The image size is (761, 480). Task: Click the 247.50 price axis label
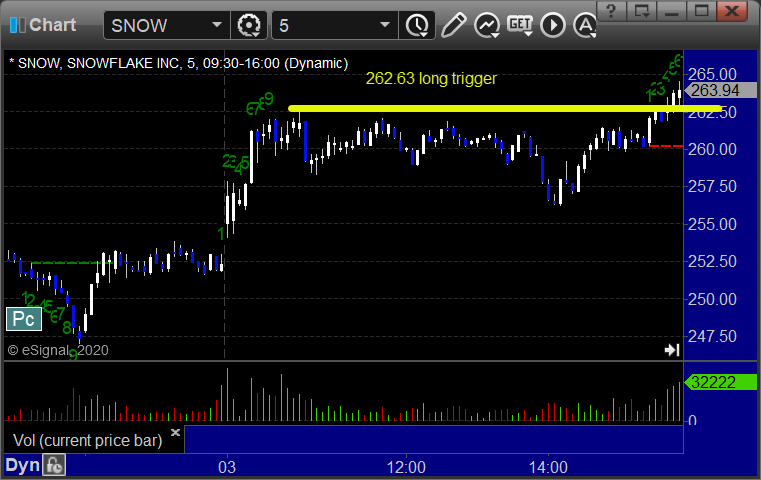pyautogui.click(x=712, y=336)
